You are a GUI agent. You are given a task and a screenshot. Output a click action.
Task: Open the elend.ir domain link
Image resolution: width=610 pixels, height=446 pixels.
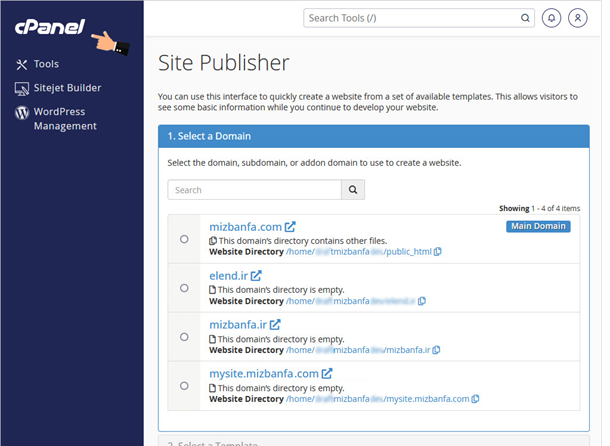[228, 276]
